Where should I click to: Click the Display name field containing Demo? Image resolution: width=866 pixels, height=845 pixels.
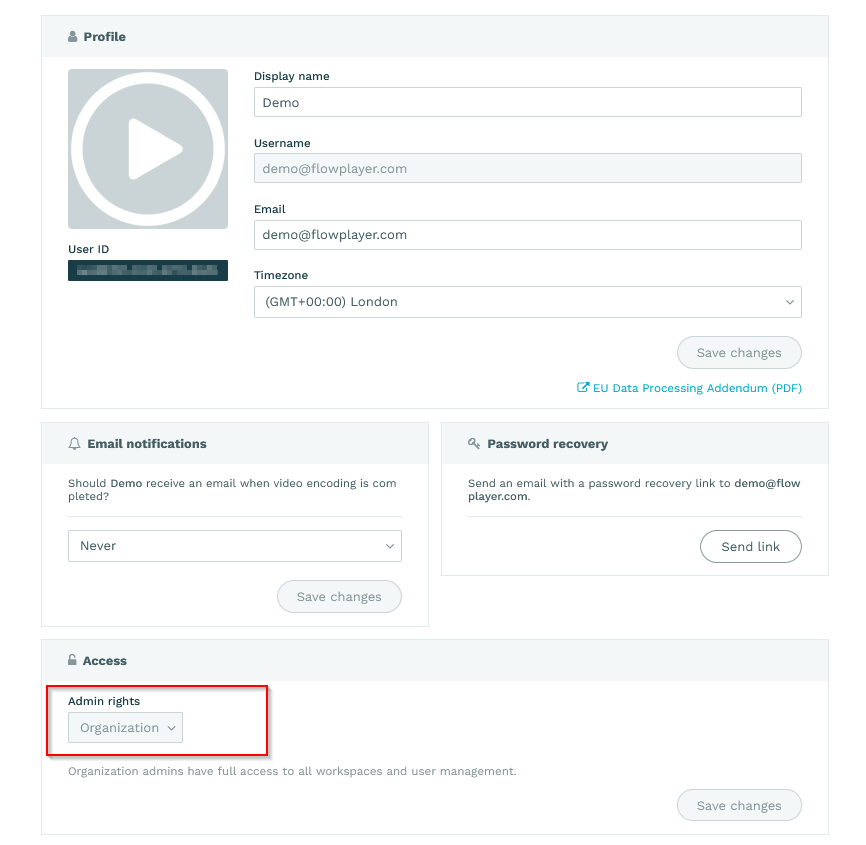click(x=527, y=102)
